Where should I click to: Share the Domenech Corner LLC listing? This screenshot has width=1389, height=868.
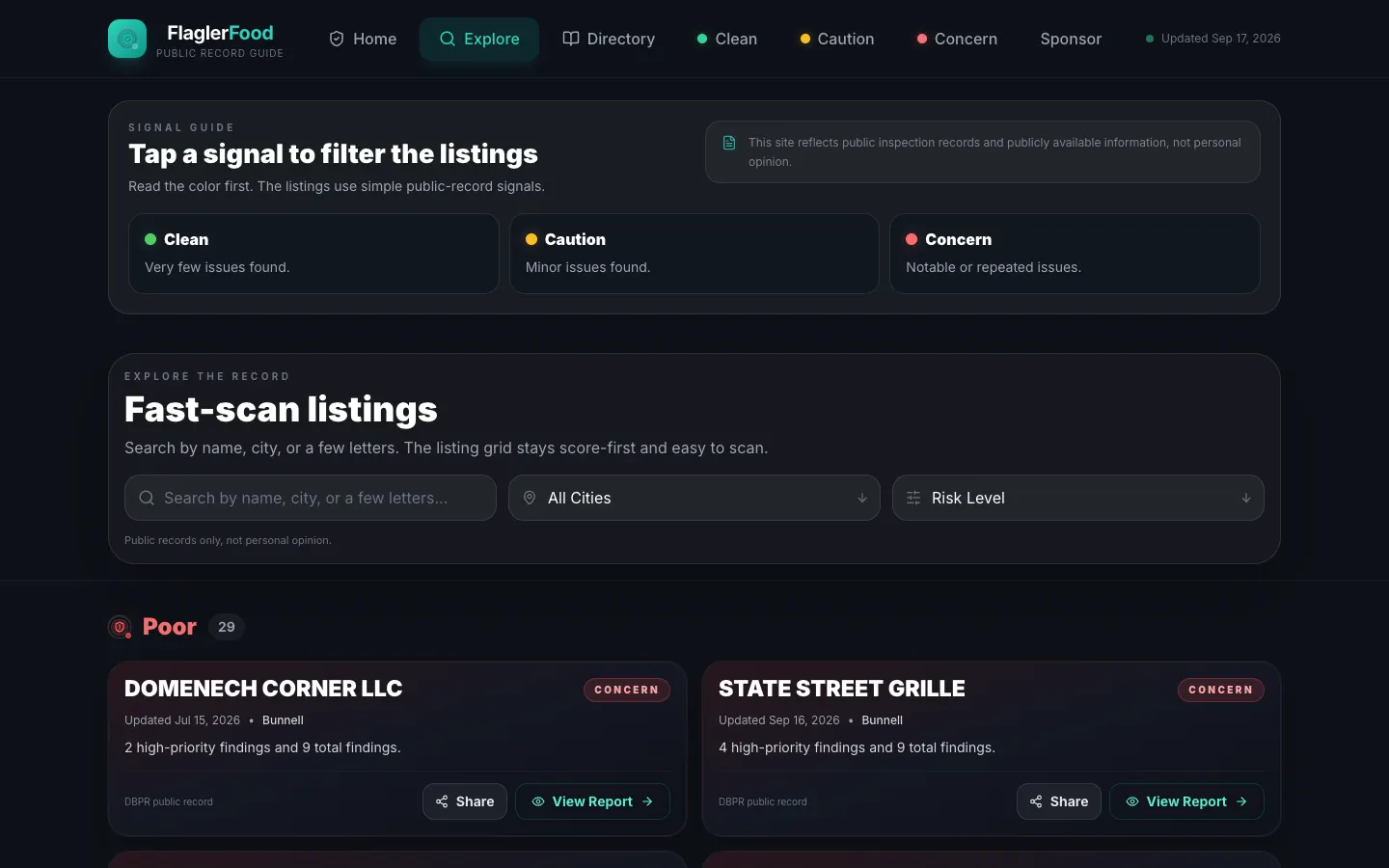click(x=465, y=801)
